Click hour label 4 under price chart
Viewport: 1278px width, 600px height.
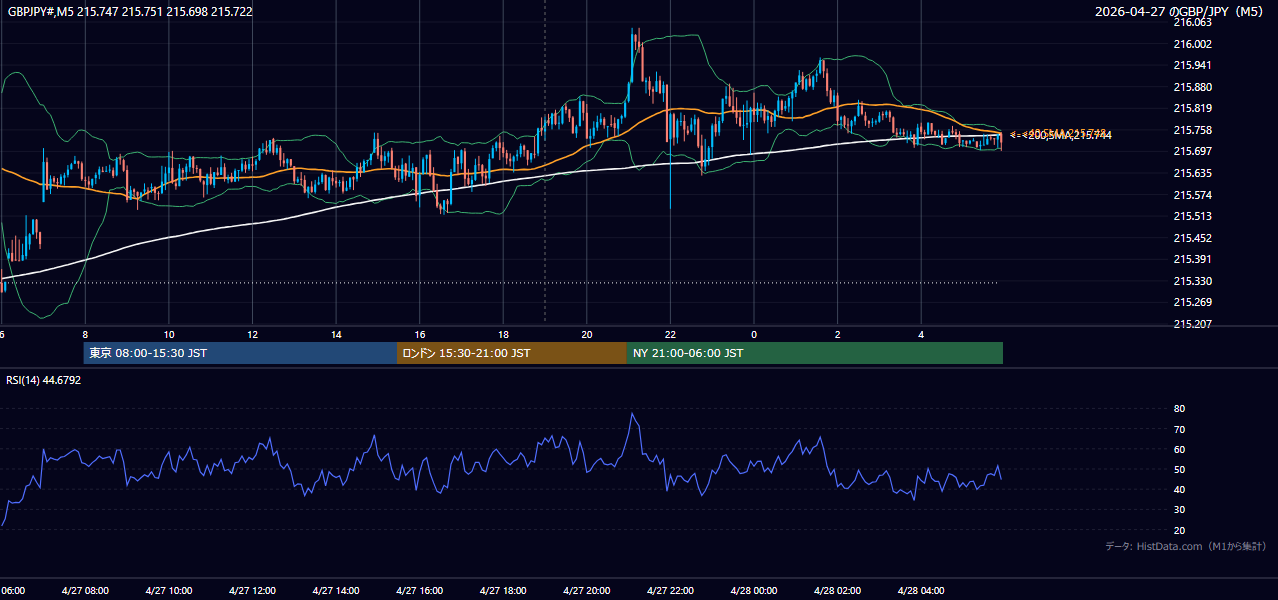click(x=921, y=334)
